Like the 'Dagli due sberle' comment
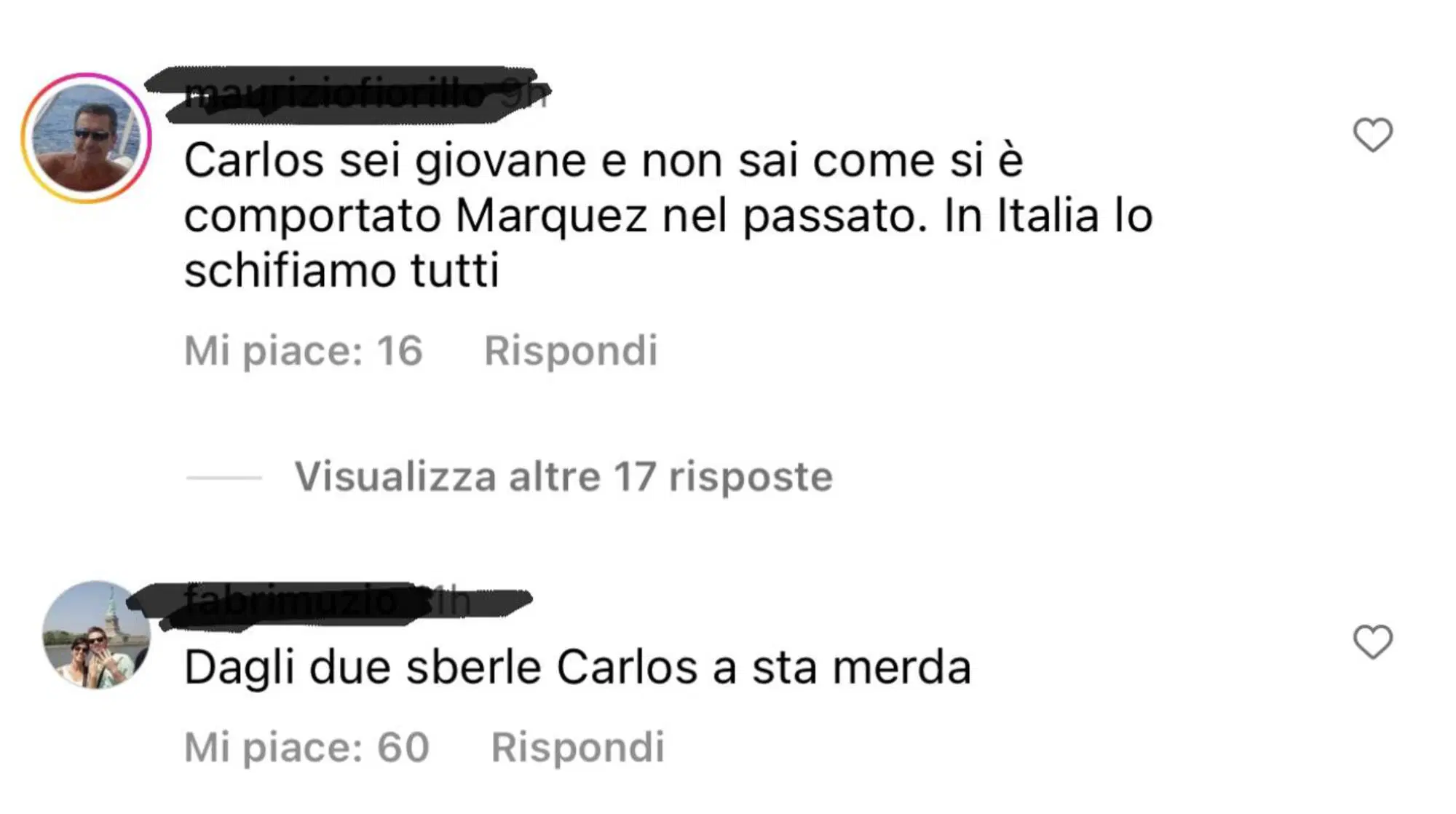The image size is (1456, 814). coord(1372,642)
